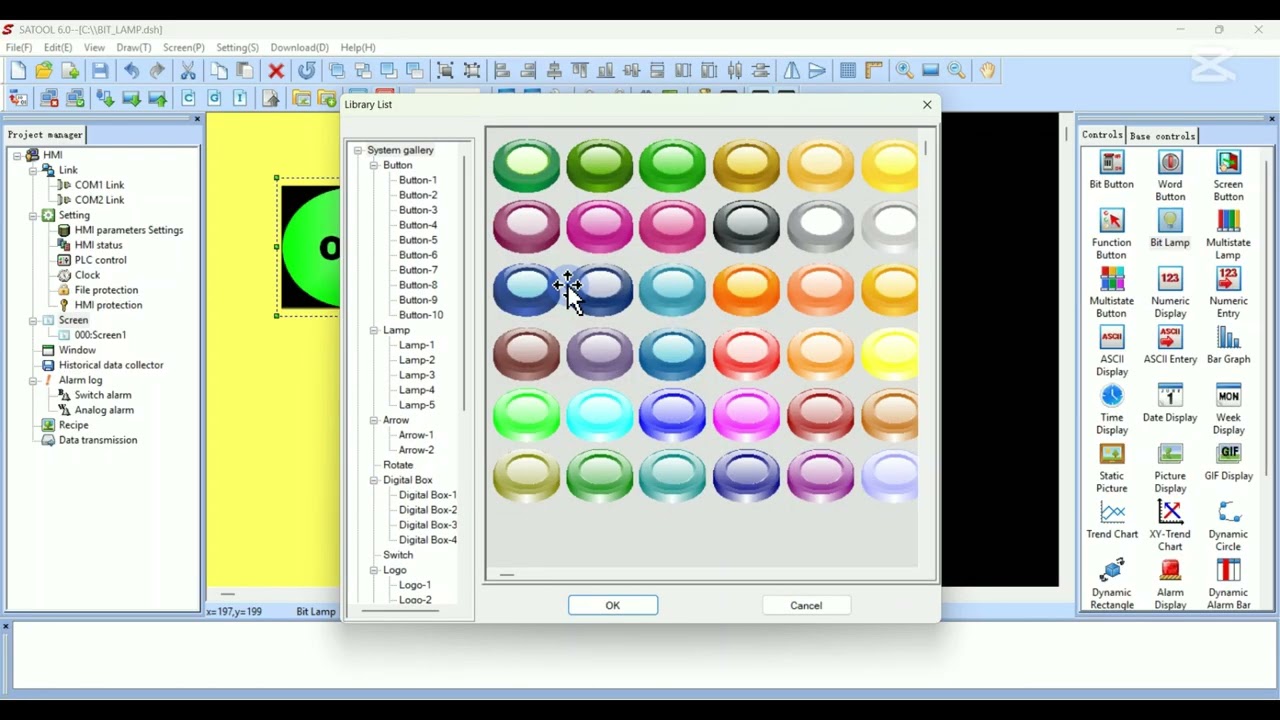Select the Alarm Display control
1280x720 pixels.
click(1170, 585)
